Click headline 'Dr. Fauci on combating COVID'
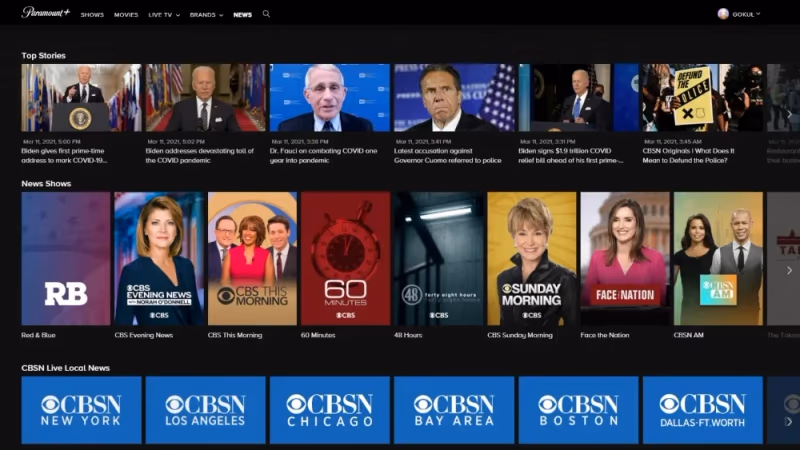800x450 pixels. (x=323, y=156)
